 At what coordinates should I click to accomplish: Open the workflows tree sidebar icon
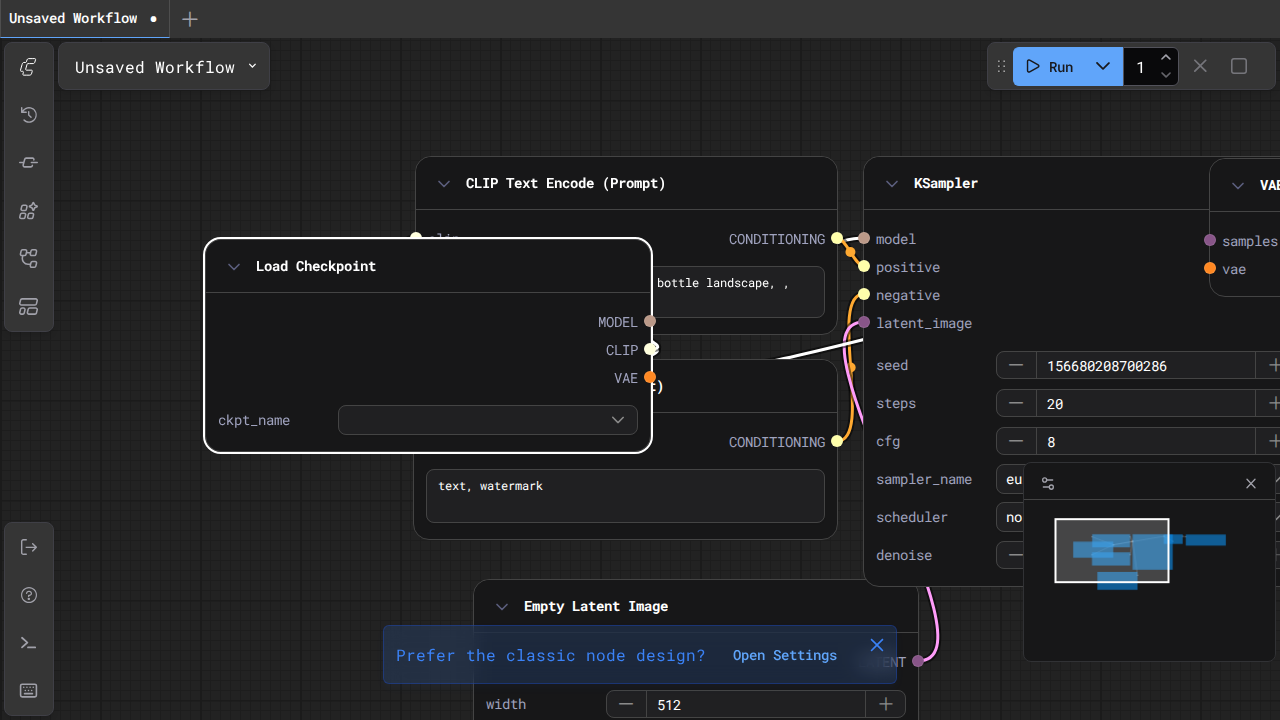pos(29,259)
